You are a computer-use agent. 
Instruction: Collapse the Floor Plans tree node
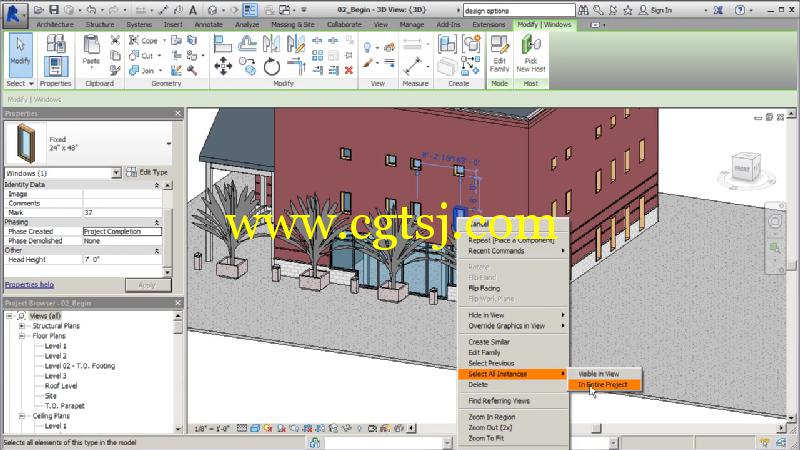(22, 336)
